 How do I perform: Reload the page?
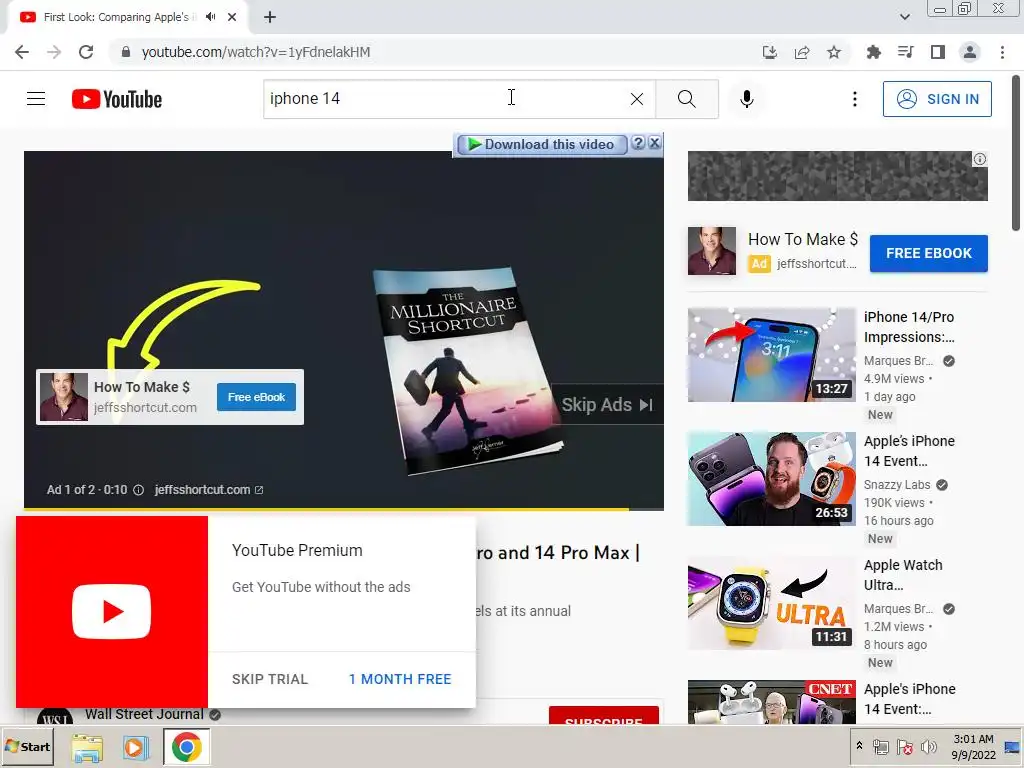86,52
